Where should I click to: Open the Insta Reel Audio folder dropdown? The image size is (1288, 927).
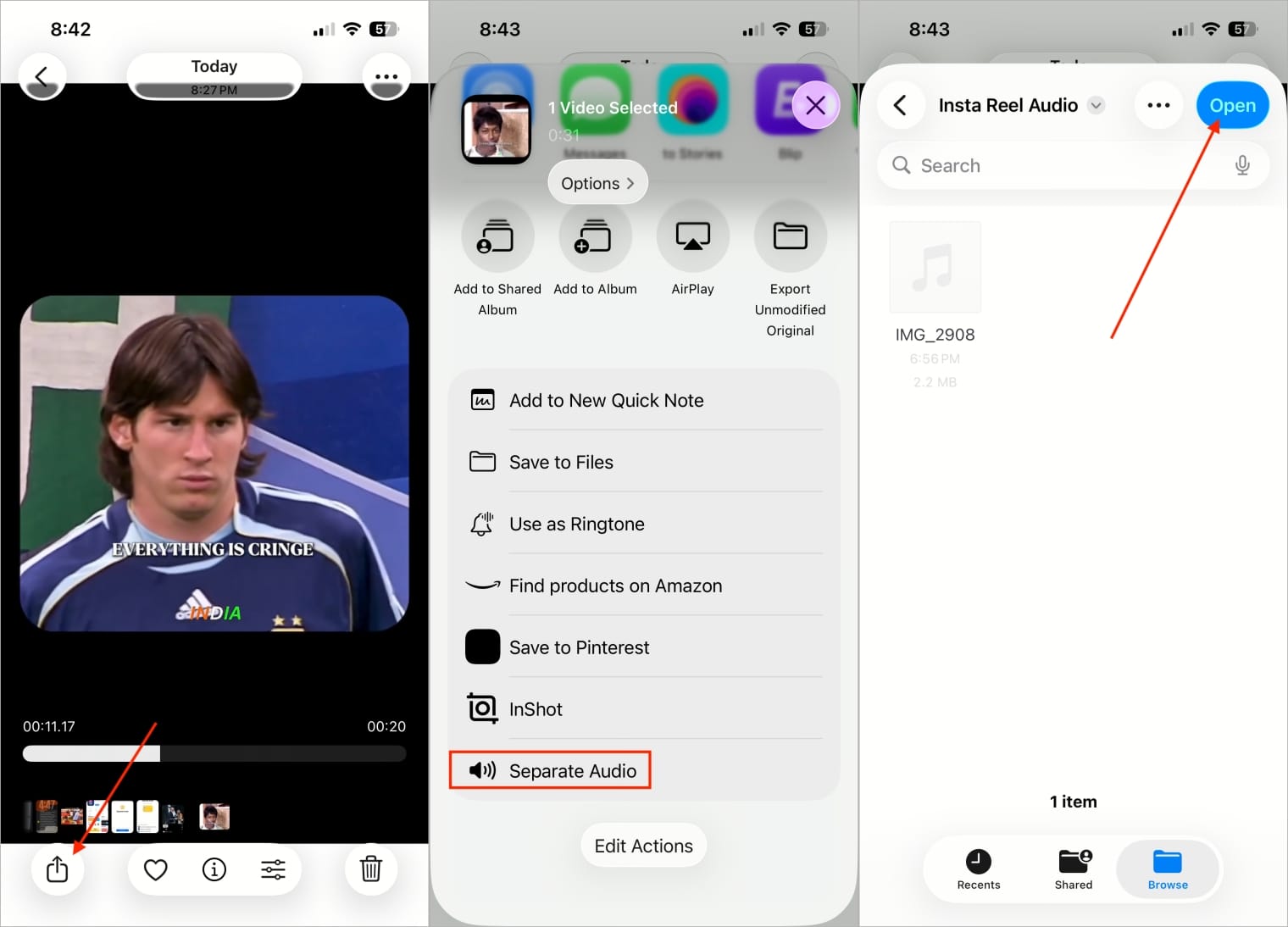[1096, 105]
